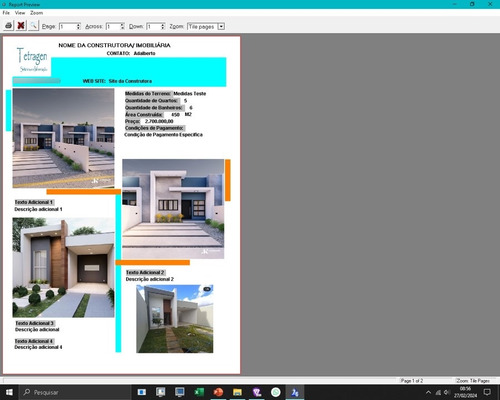Click the row-of-houses photo at top left
Image resolution: width=500 pixels, height=400 pixels.
coord(63,138)
